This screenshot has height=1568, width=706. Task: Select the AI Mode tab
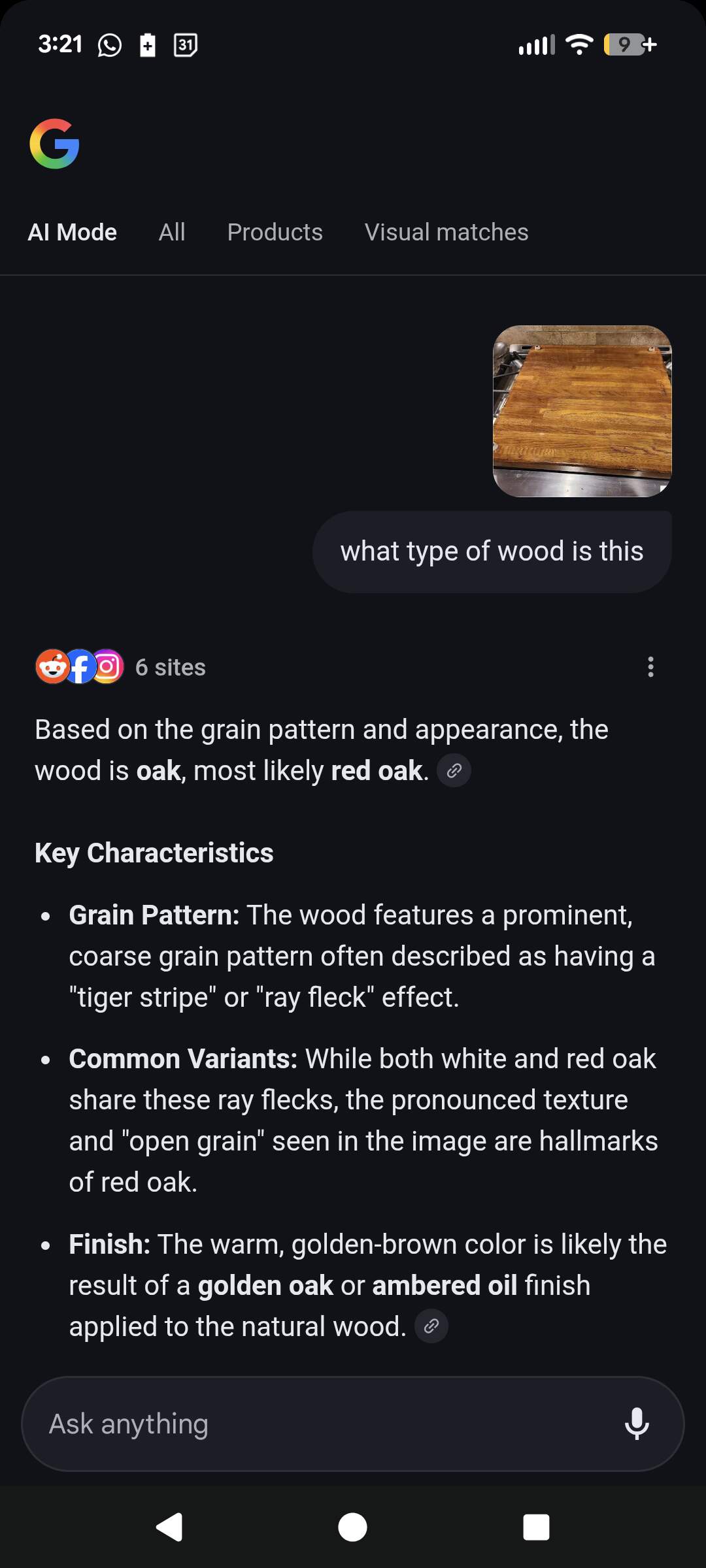72,233
